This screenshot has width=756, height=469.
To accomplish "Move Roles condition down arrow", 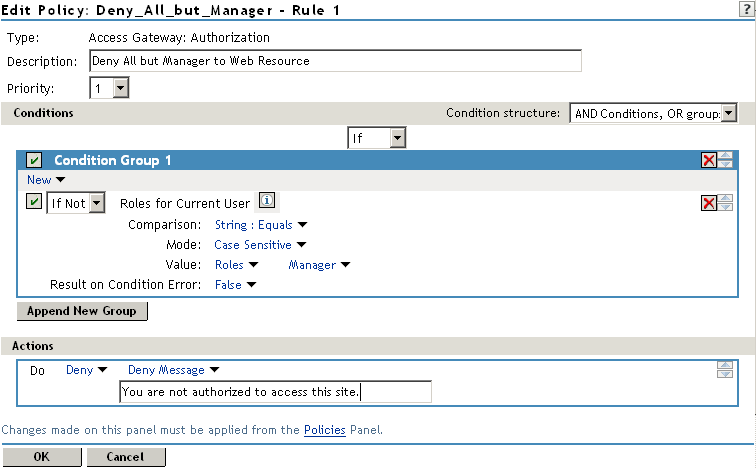I will click(x=725, y=207).
